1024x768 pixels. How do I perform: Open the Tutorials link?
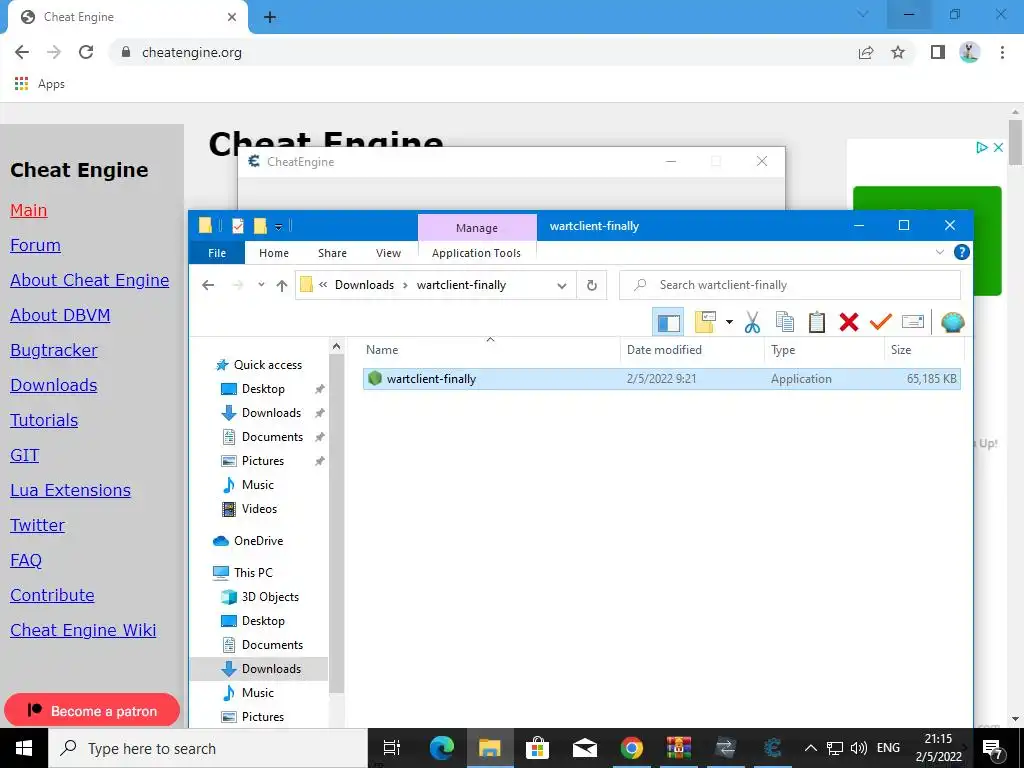tap(44, 421)
